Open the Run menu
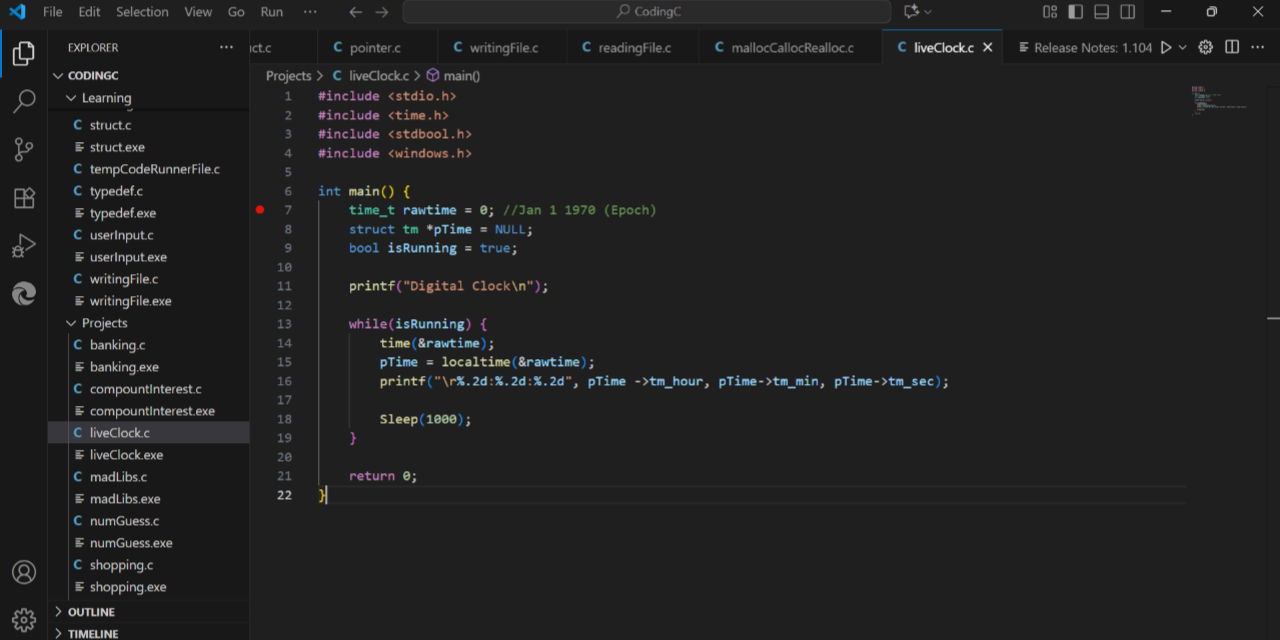Image resolution: width=1280 pixels, height=640 pixels. (271, 12)
